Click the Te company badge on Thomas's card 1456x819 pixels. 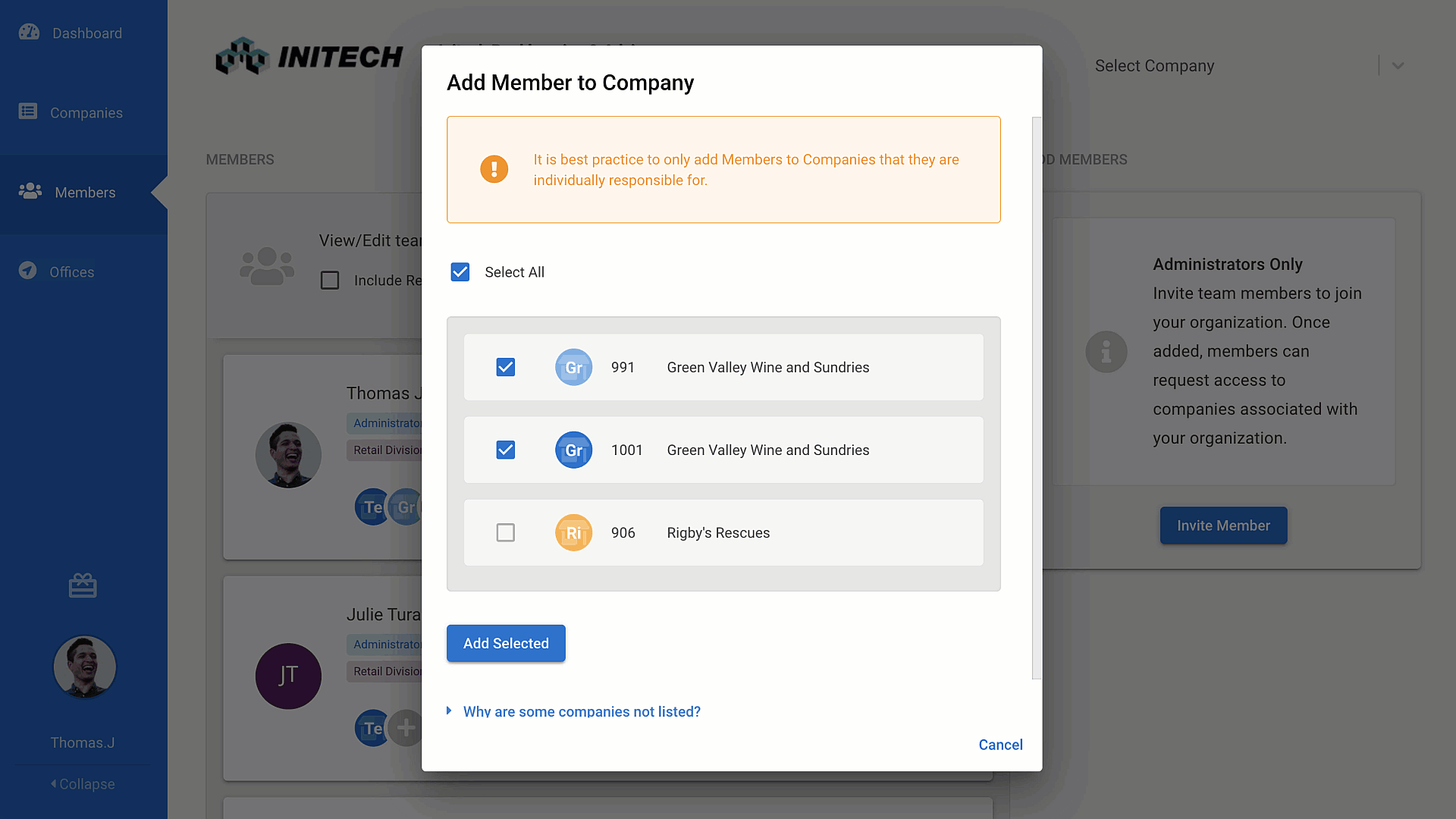372,507
